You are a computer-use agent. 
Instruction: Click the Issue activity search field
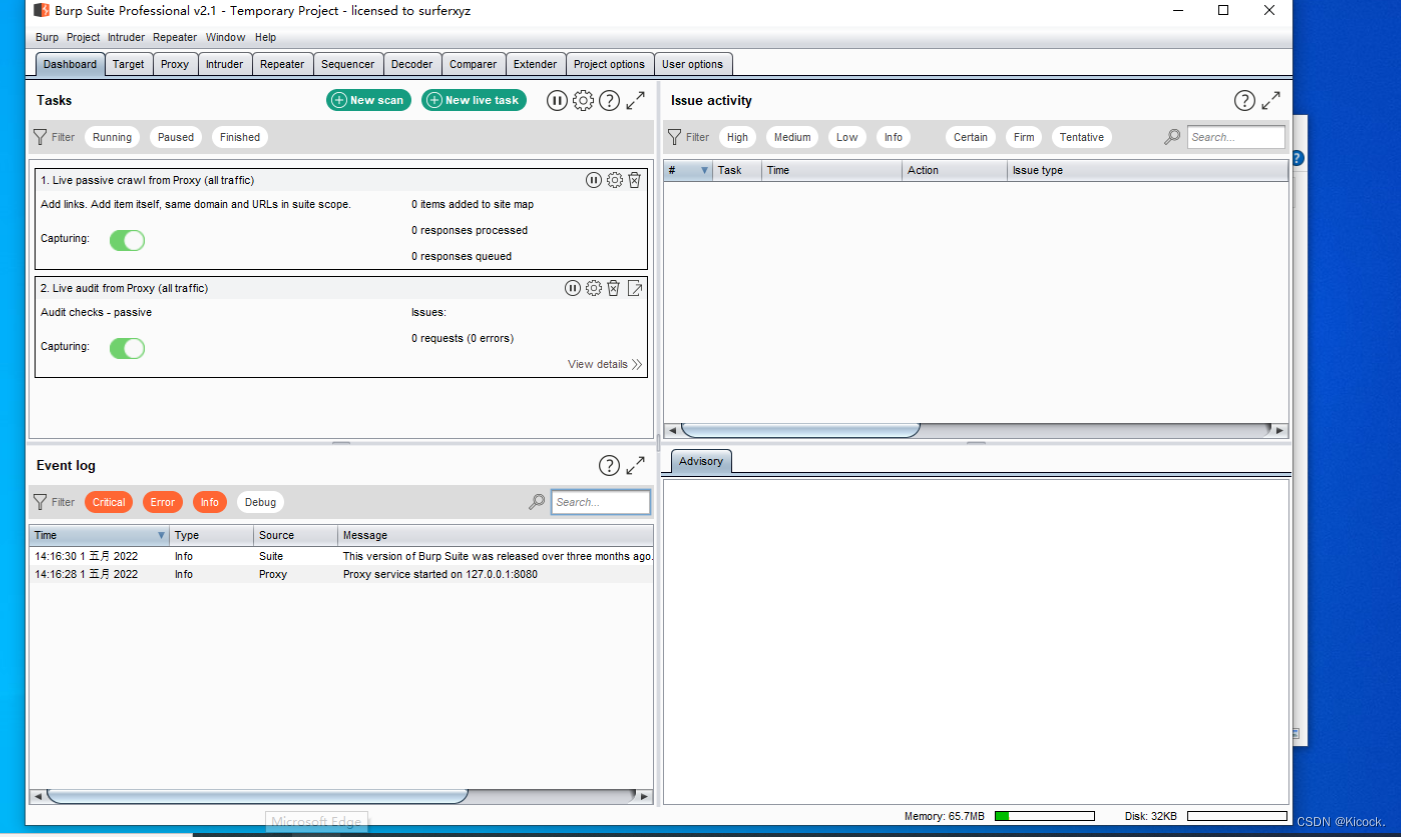coord(1236,137)
